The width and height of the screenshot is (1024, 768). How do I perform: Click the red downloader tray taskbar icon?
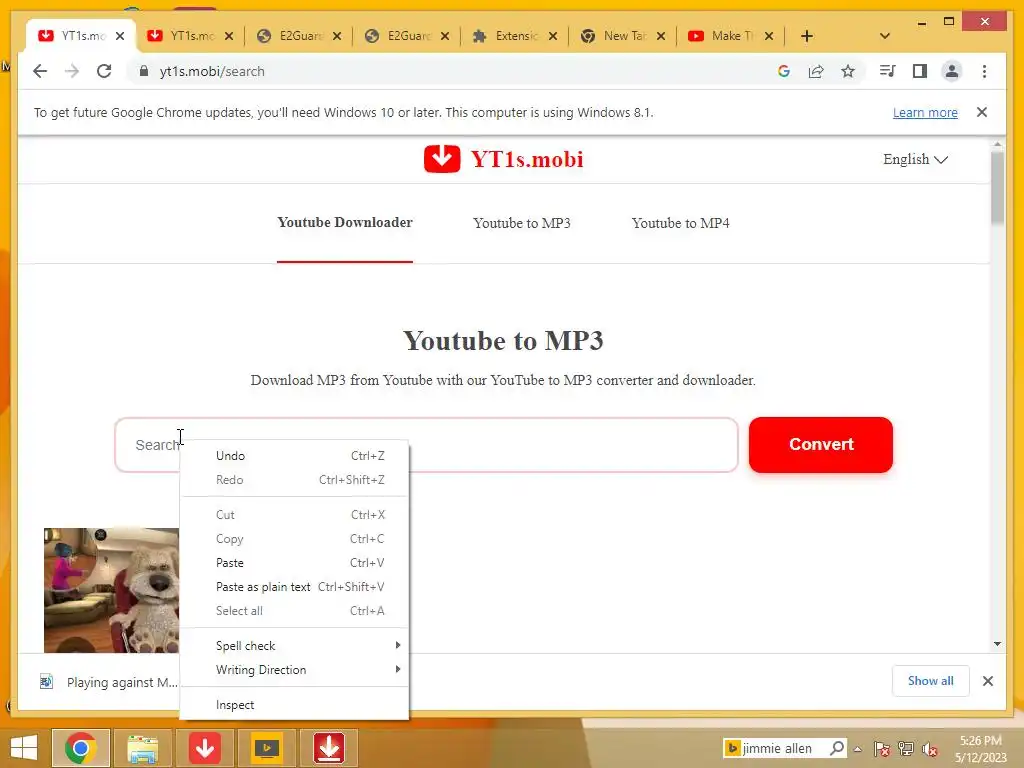pos(328,748)
